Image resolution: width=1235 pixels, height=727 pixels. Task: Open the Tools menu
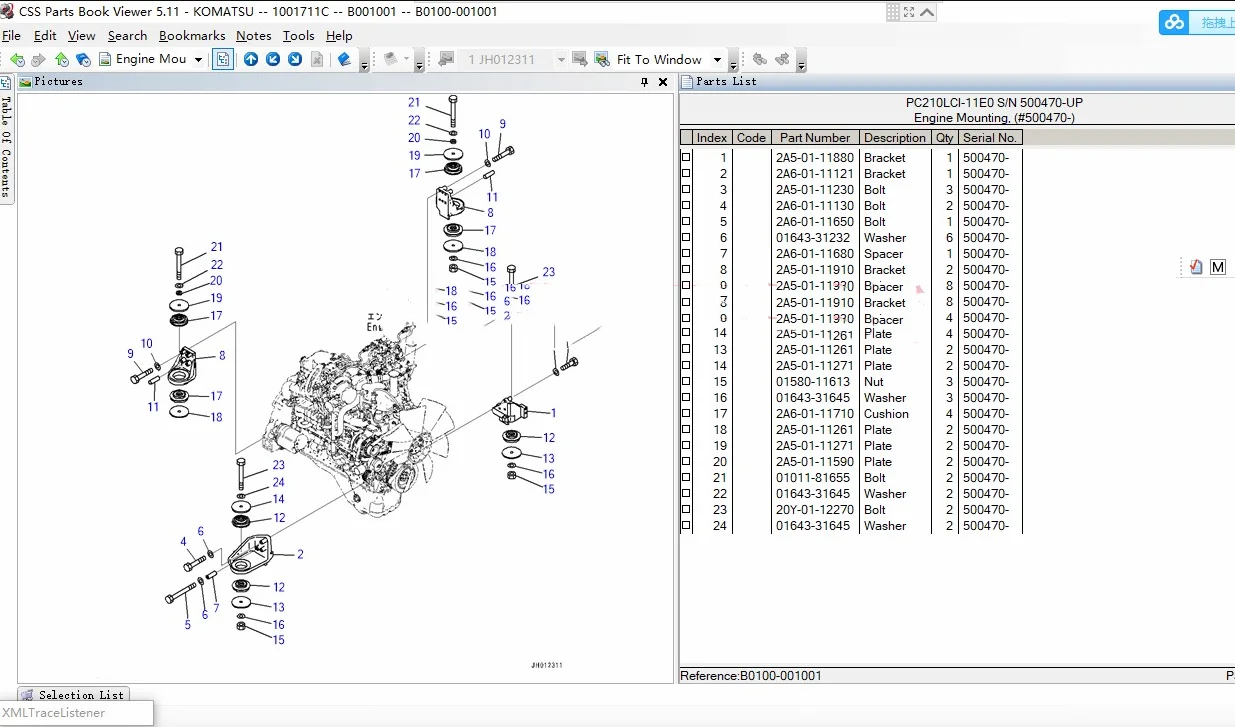298,35
